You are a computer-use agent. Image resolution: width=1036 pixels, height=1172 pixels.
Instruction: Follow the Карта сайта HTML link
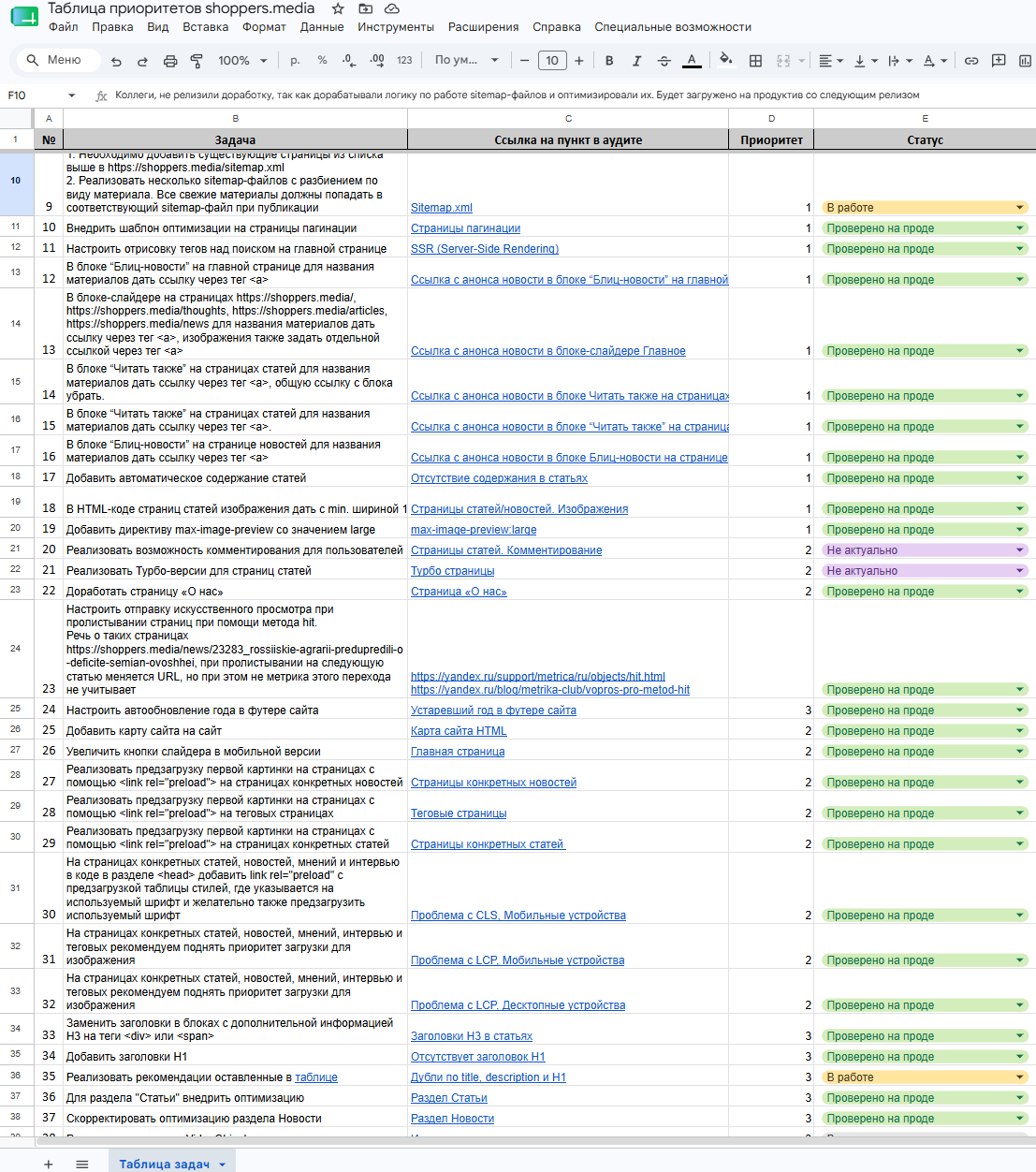[459, 731]
